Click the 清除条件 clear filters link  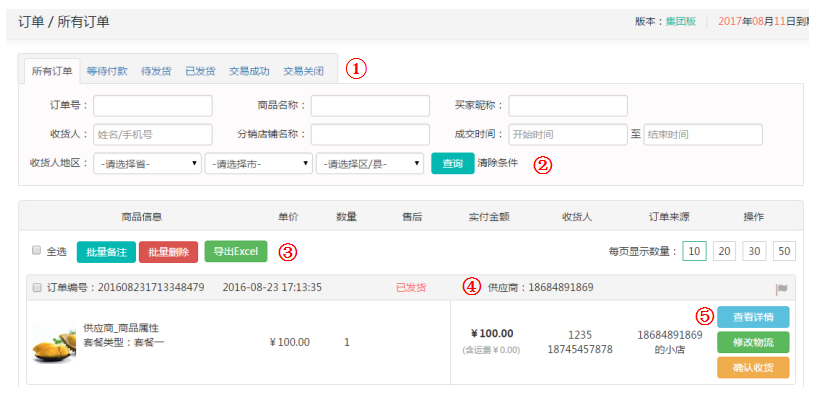[497, 163]
